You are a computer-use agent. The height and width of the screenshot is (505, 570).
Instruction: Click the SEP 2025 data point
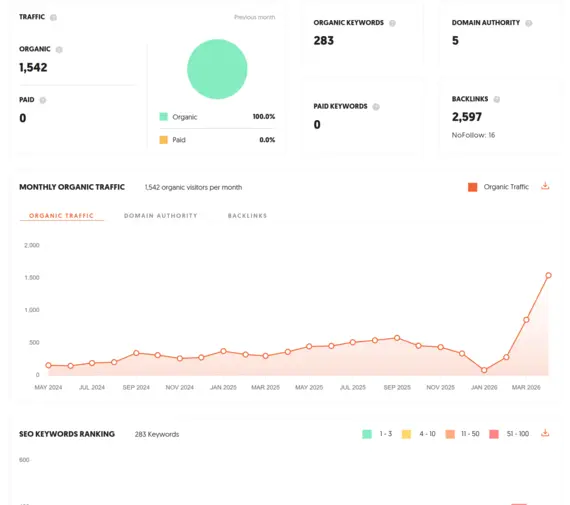point(397,338)
